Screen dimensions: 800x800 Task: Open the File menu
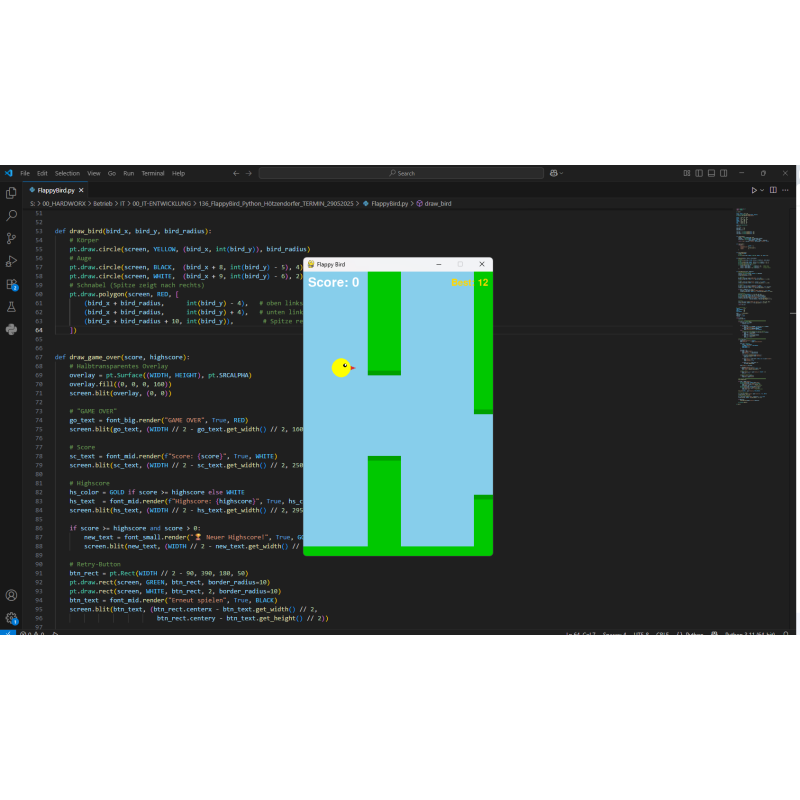point(25,173)
